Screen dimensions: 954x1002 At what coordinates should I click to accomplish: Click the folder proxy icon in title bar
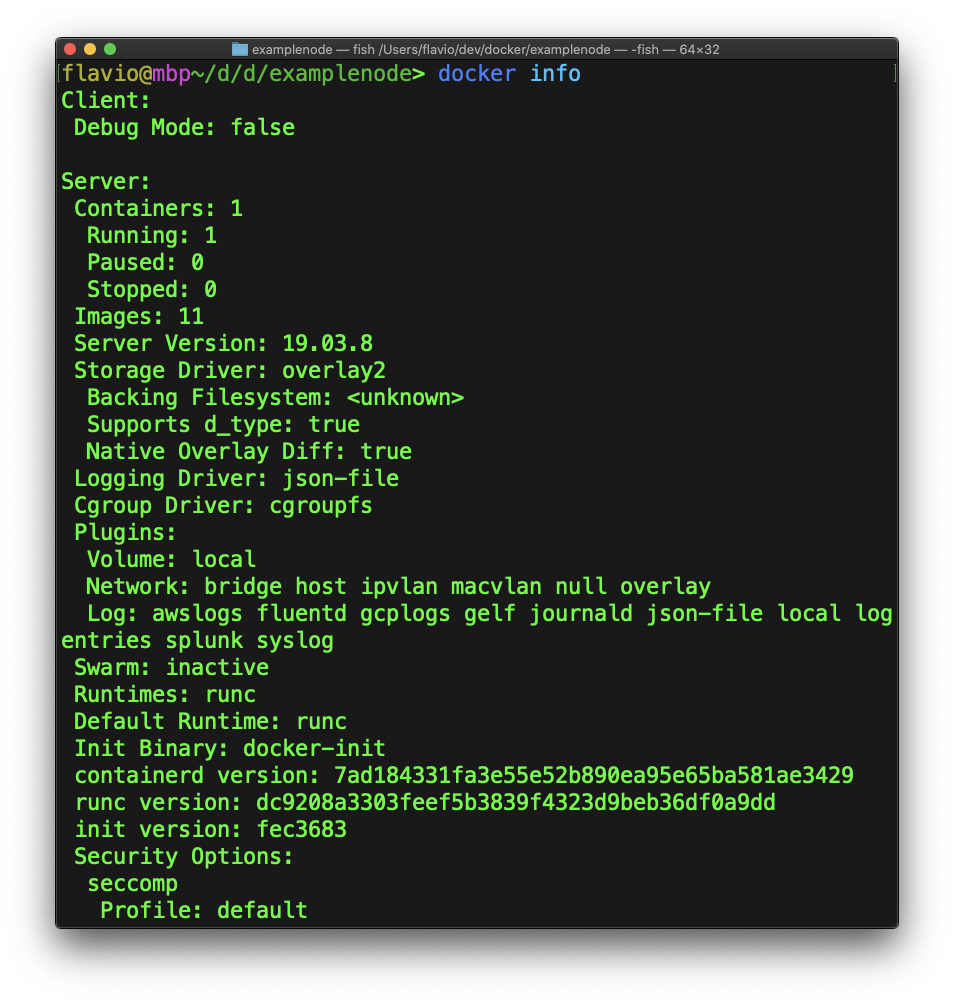pyautogui.click(x=240, y=48)
